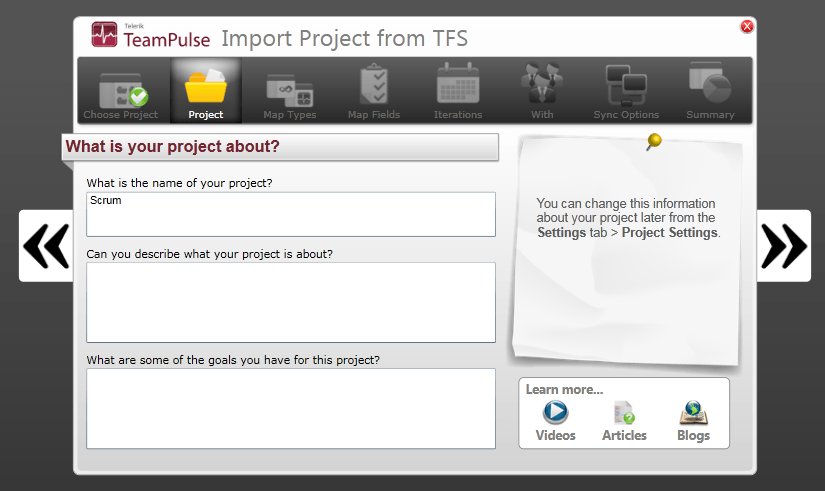Go to the Map Types step
Image resolution: width=825 pixels, height=491 pixels.
[290, 91]
